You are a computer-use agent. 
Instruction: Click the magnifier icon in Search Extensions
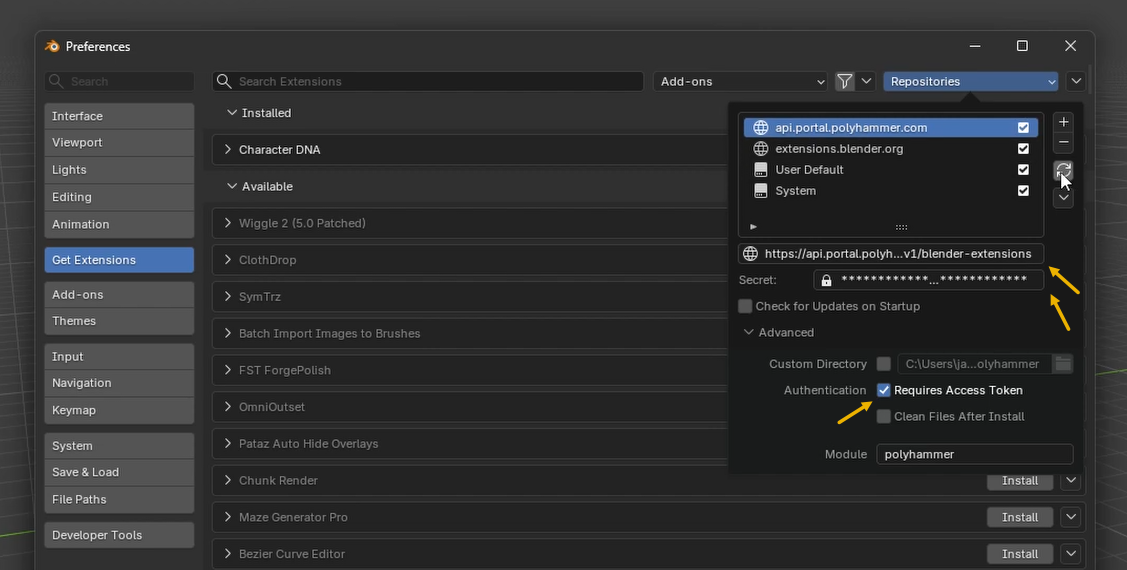click(224, 81)
